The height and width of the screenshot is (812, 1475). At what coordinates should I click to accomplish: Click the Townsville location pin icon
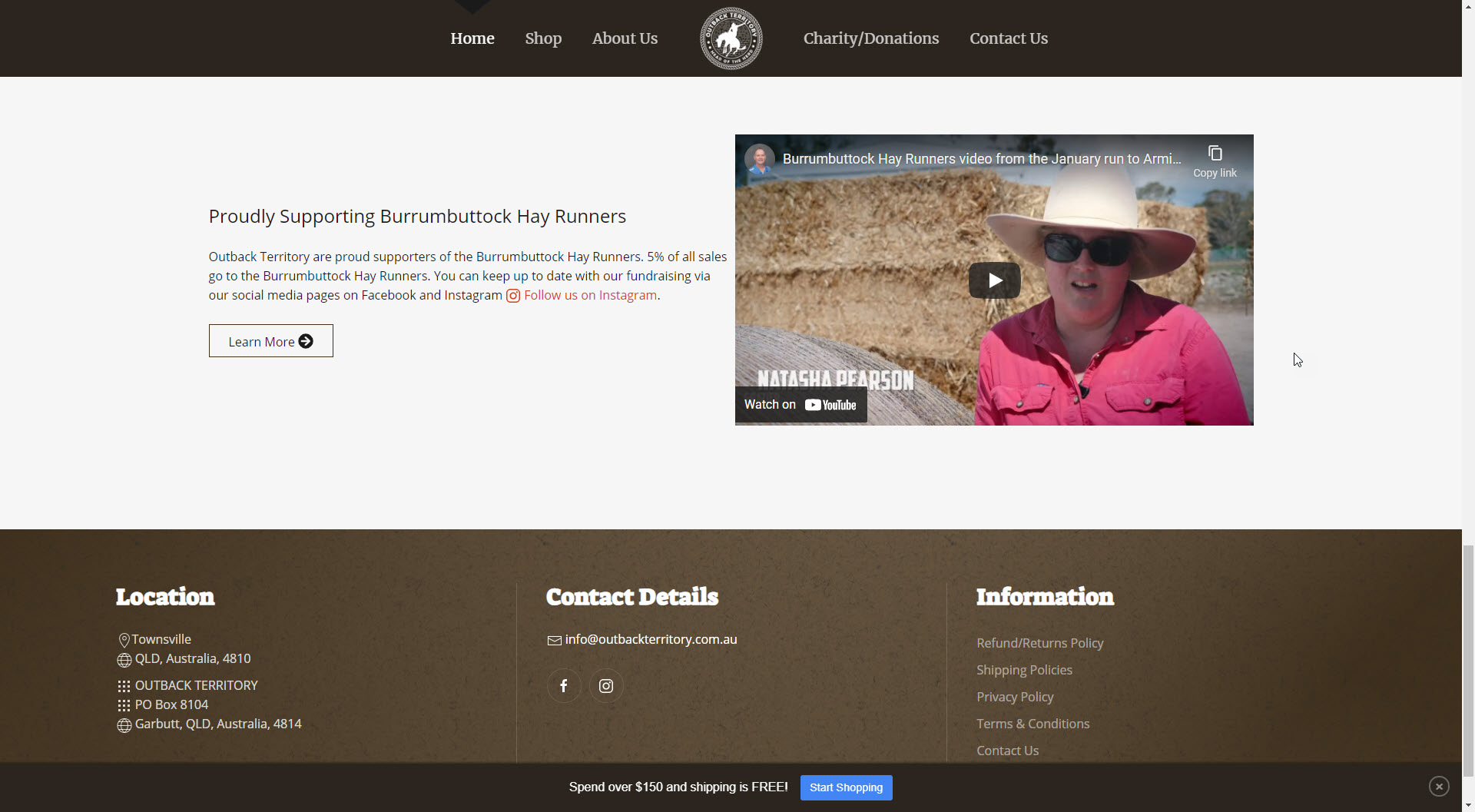click(x=124, y=641)
